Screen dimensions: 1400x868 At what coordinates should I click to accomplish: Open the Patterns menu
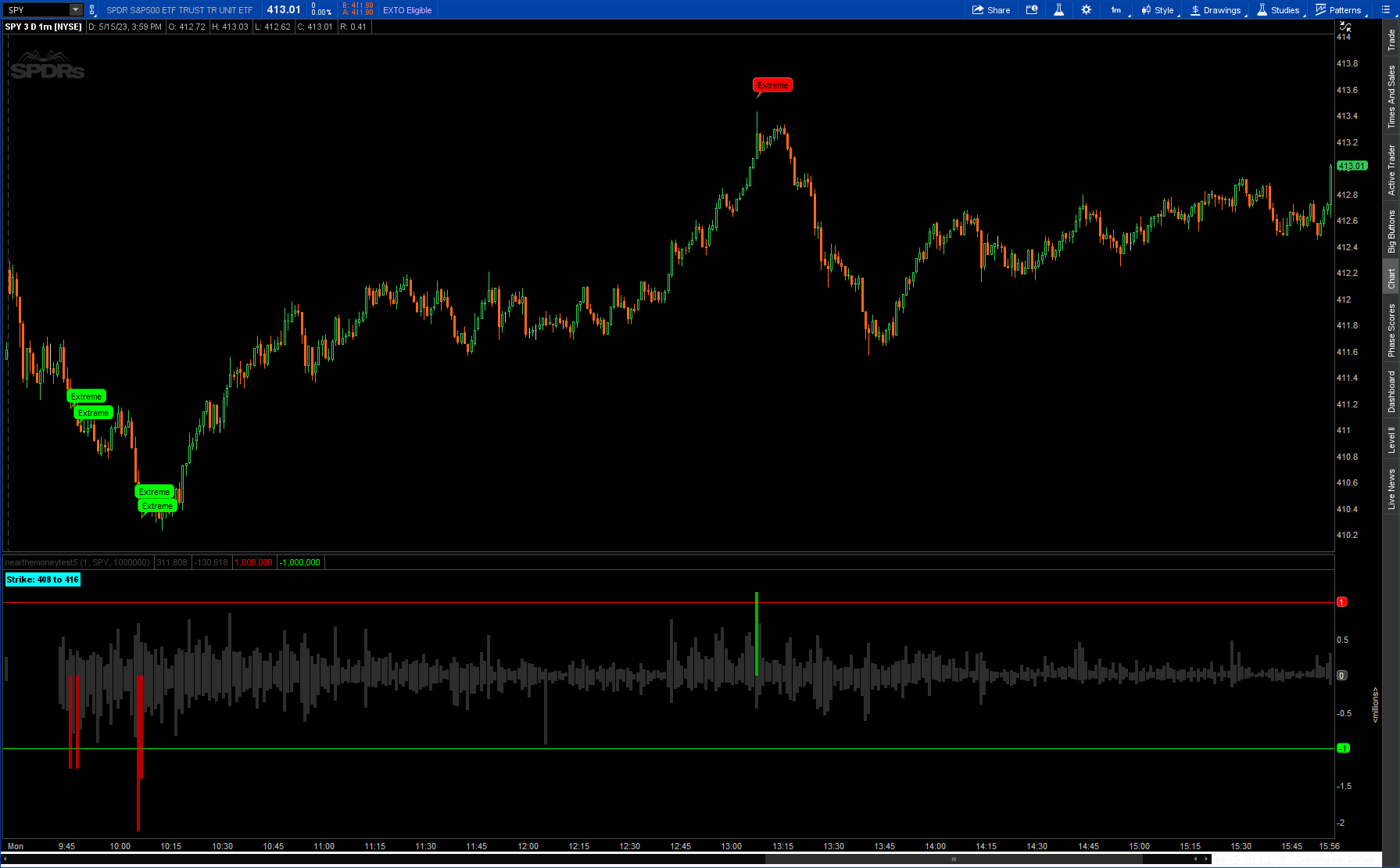click(1338, 10)
